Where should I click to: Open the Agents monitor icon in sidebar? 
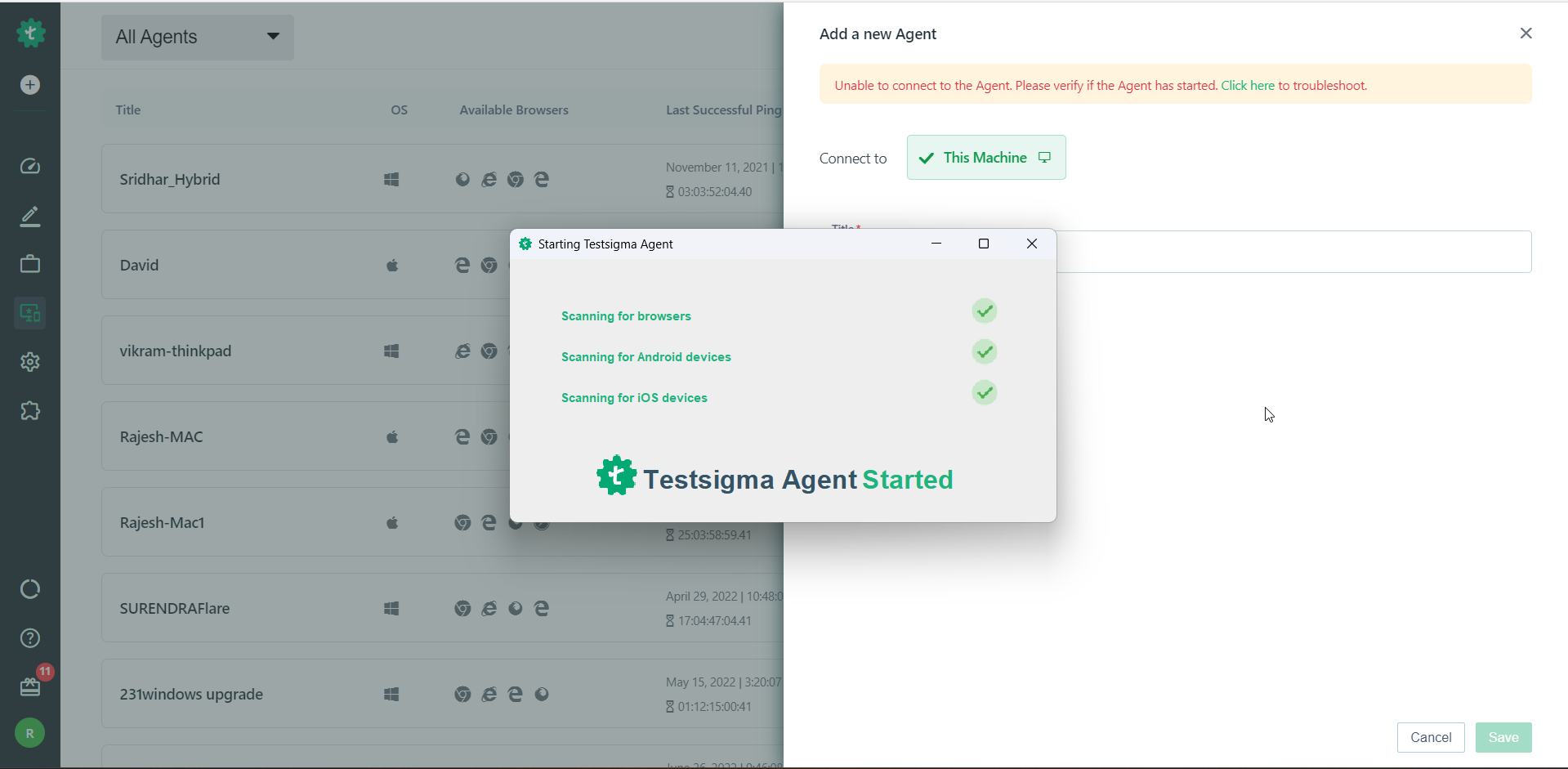click(30, 313)
